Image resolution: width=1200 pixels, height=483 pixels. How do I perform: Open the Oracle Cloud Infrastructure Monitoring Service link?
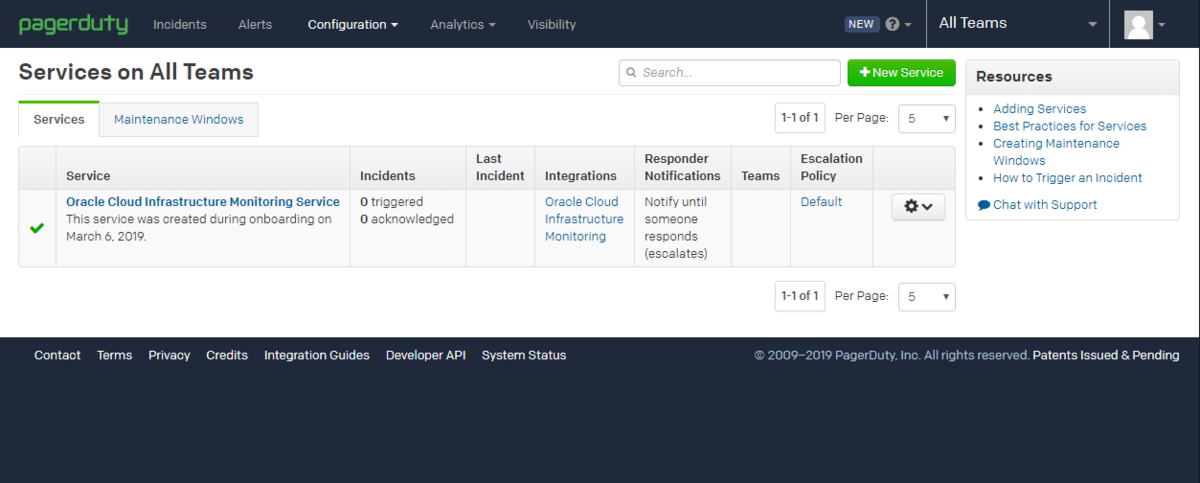[203, 202]
